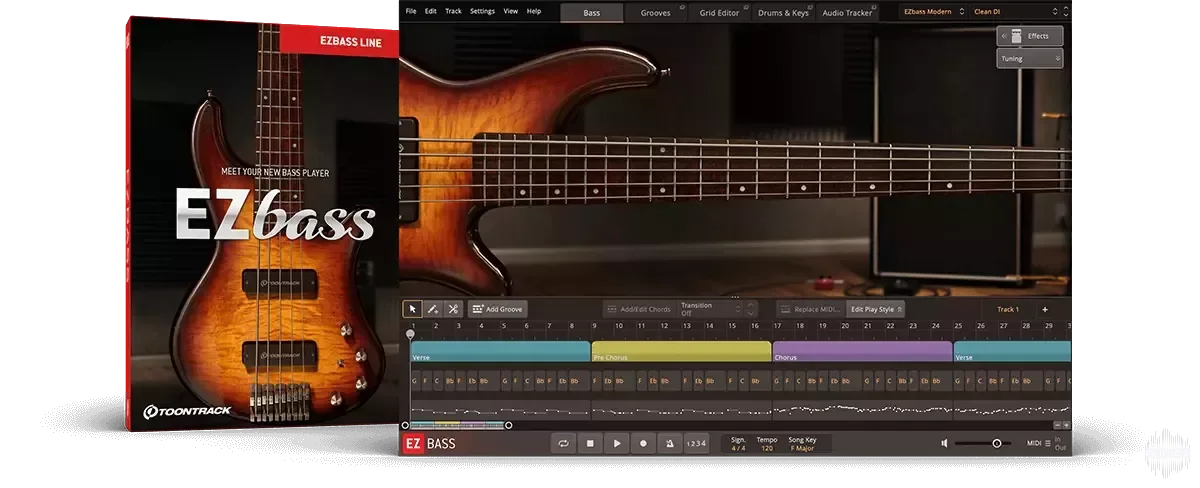Image resolution: width=1200 pixels, height=488 pixels.
Task: Open the EZbass Modern library dropdown
Action: (934, 12)
